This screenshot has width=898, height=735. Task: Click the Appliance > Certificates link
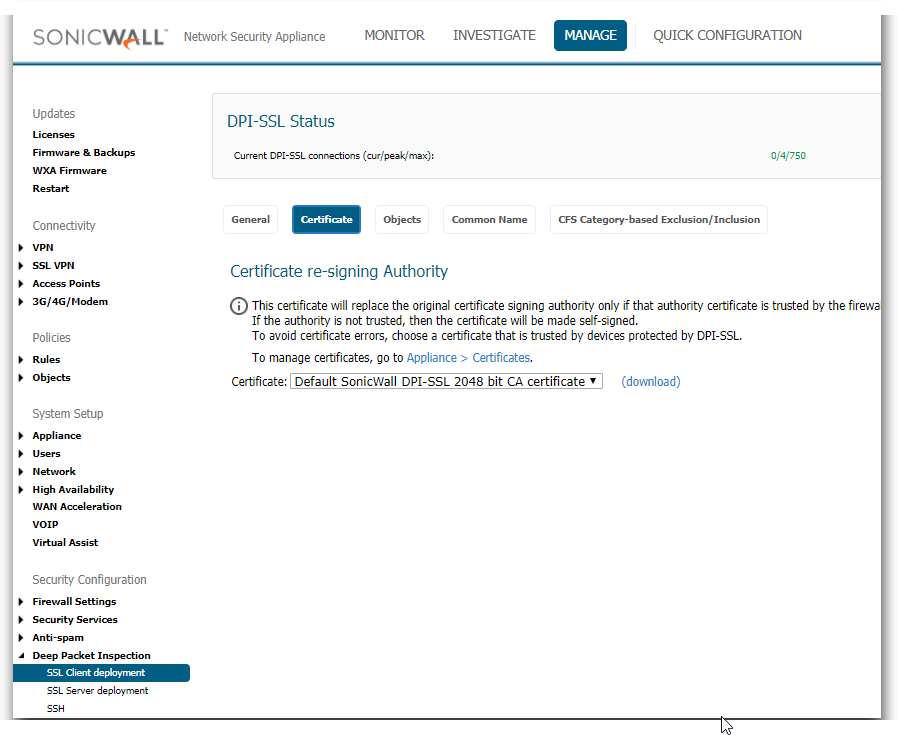(468, 358)
